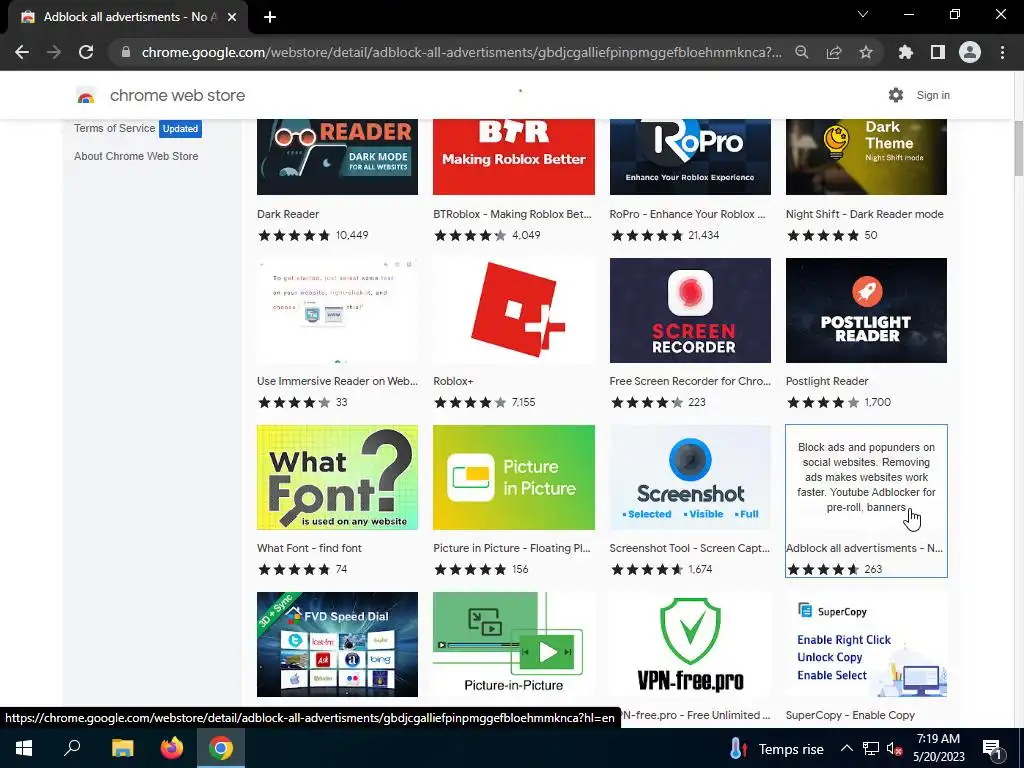This screenshot has height=768, width=1024.
Task: Open the Roblox+ red logo thumbnail
Action: click(x=513, y=310)
